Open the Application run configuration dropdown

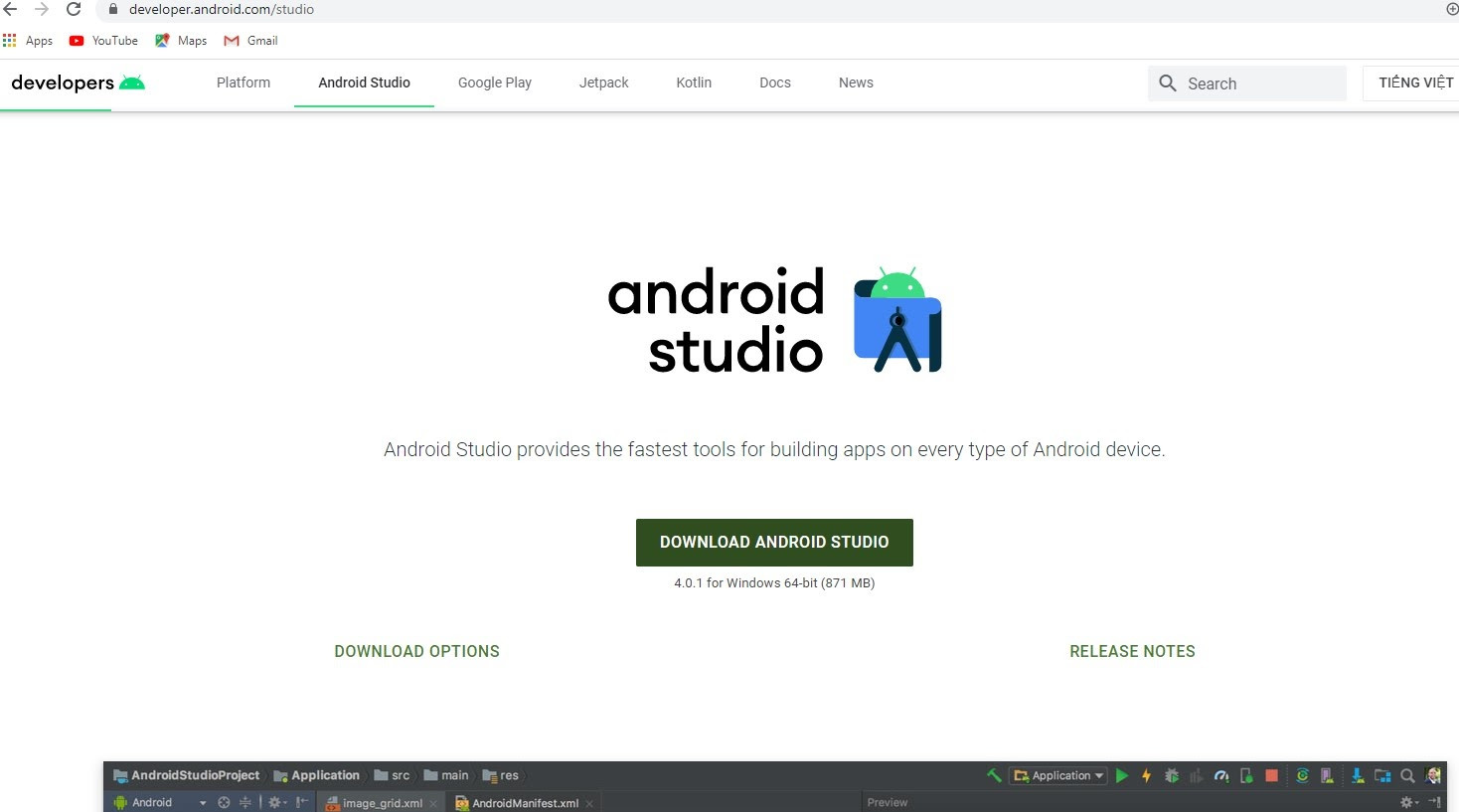[x=1058, y=775]
